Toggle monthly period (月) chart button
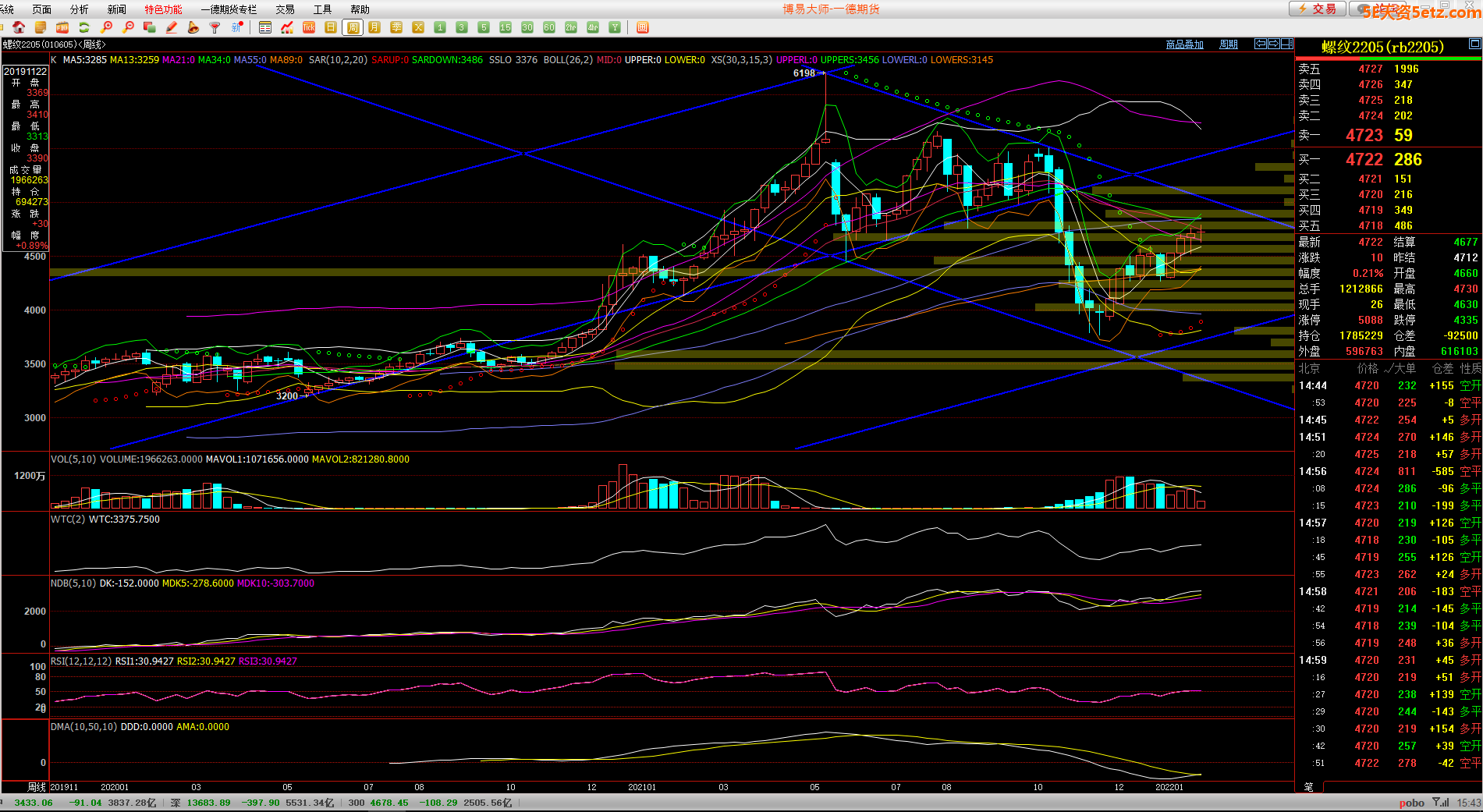Screen dimensions: 1483x812 pyautogui.click(x=374, y=27)
